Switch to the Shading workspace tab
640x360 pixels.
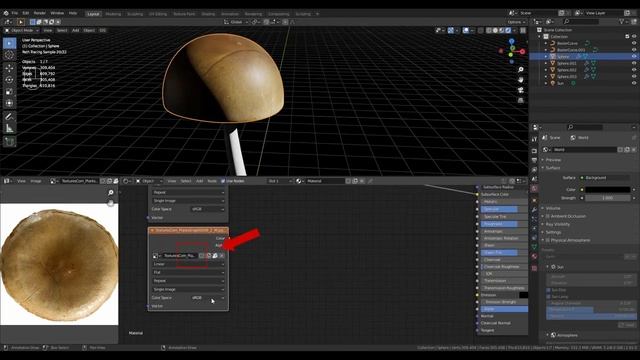coord(208,13)
